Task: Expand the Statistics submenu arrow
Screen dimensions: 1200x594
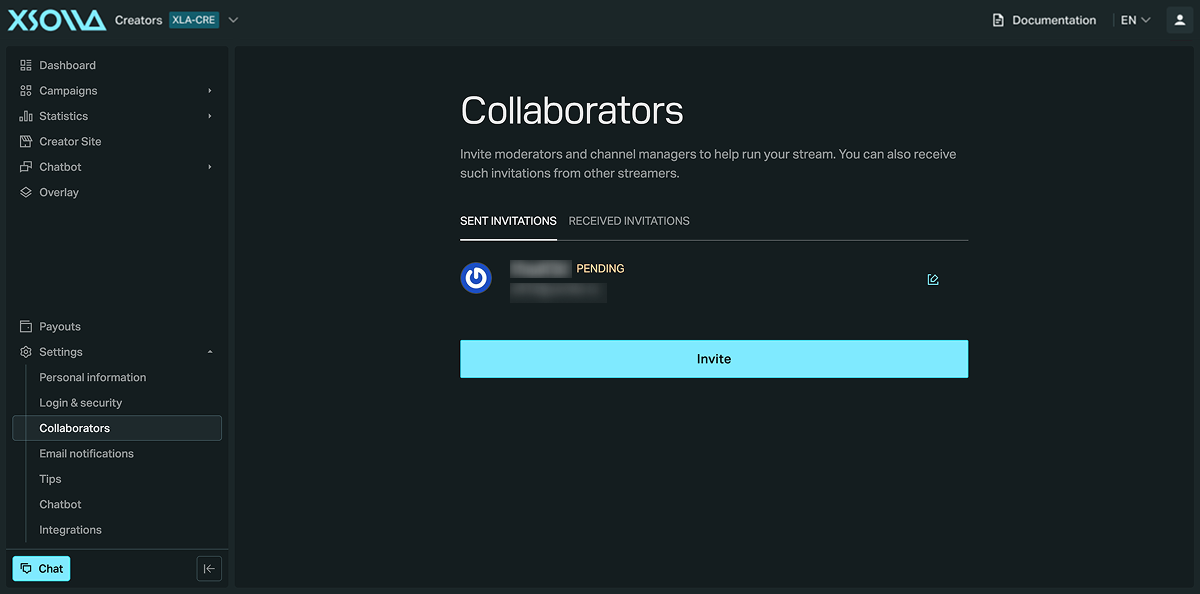Action: click(x=210, y=116)
